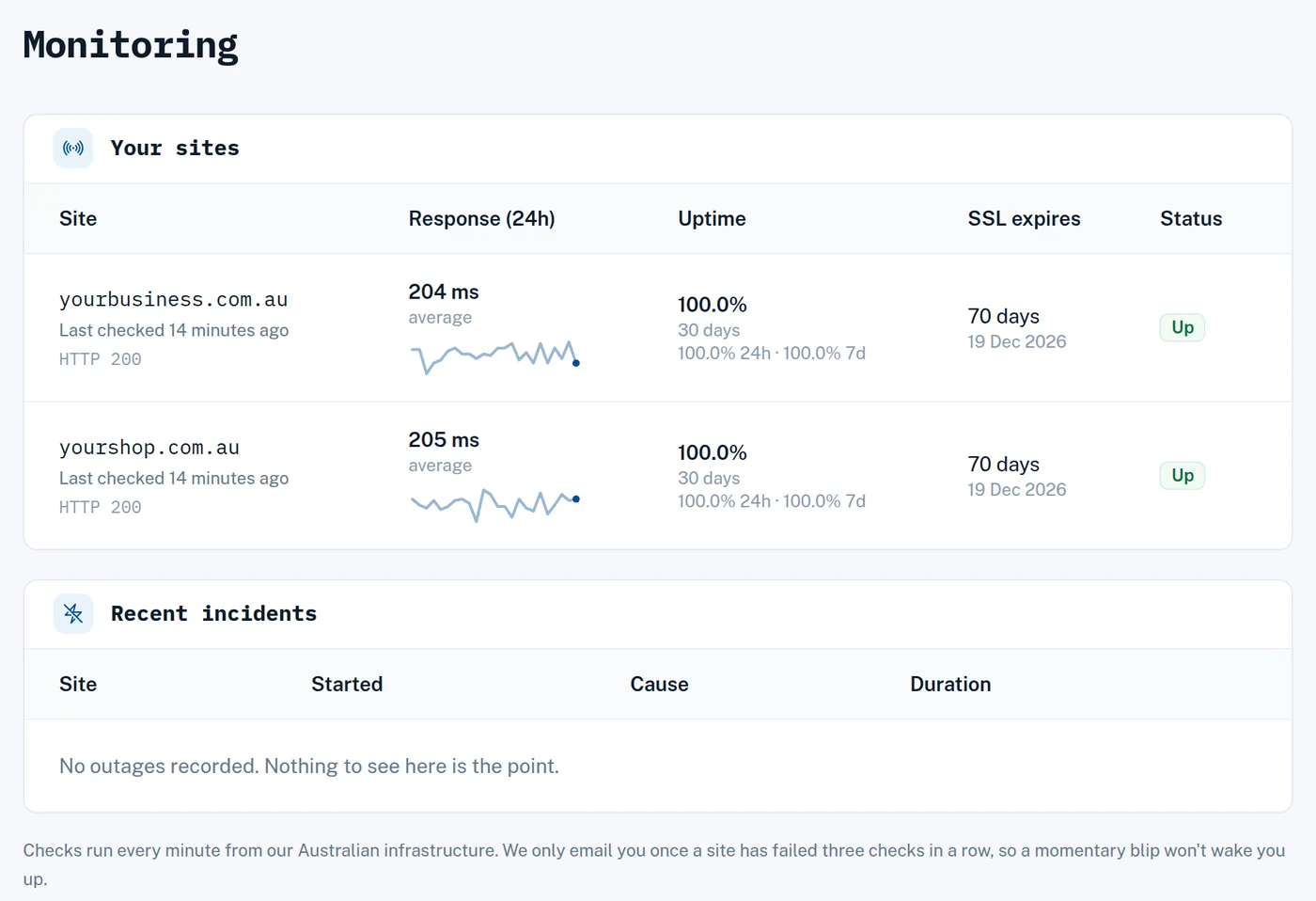Click the Up status badge for yourbusiness.com.au

pos(1183,327)
